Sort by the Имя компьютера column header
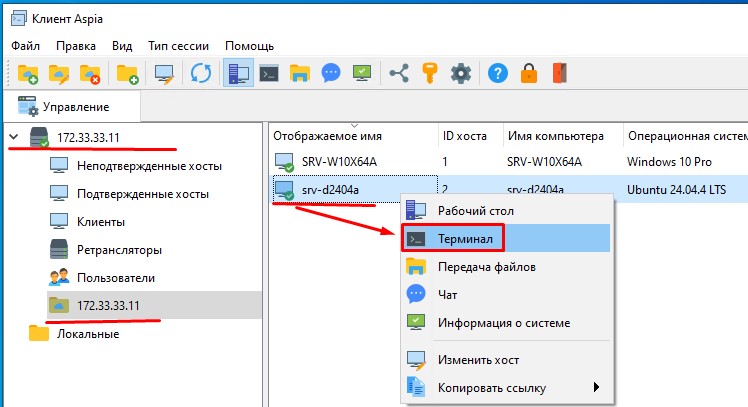 (x=563, y=136)
